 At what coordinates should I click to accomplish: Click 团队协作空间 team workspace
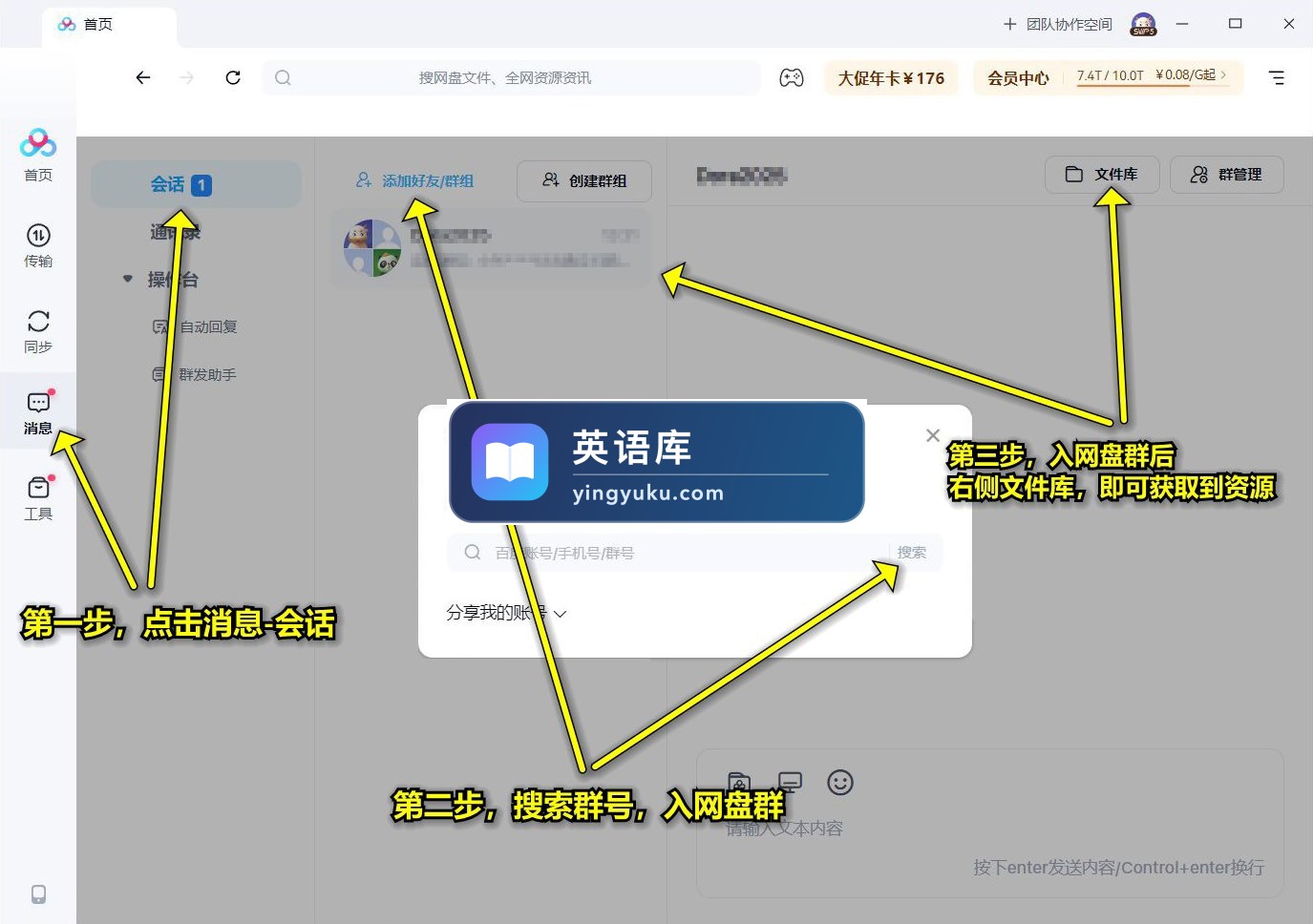(x=1058, y=24)
